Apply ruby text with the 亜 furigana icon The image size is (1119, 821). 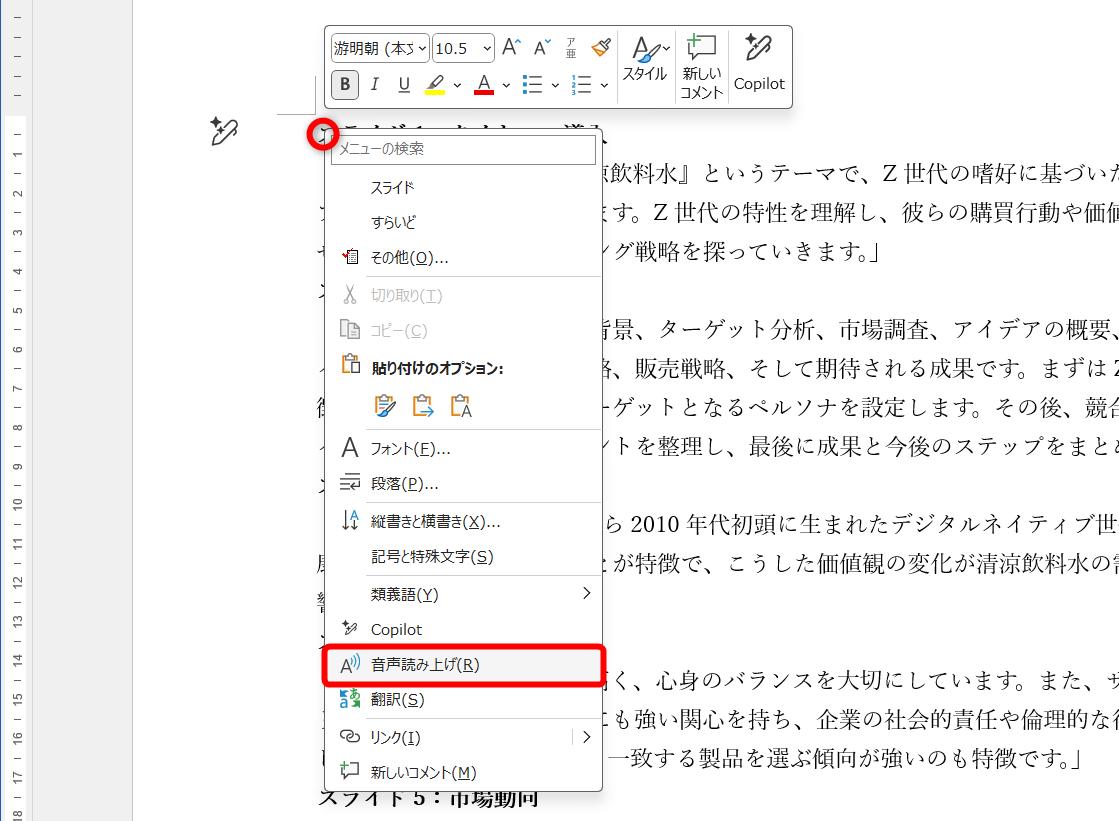pos(571,45)
